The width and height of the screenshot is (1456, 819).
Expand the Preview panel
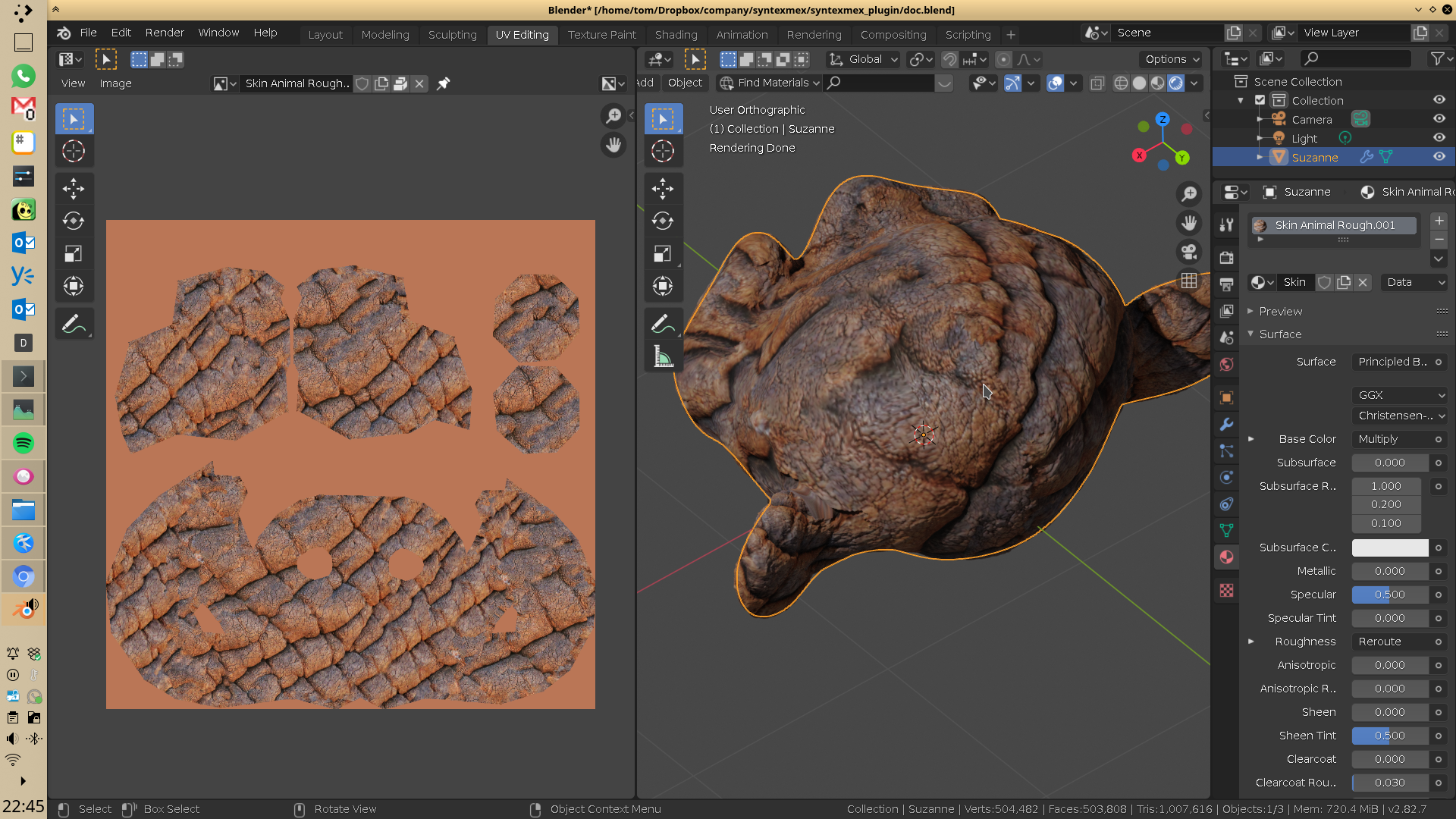click(1280, 311)
